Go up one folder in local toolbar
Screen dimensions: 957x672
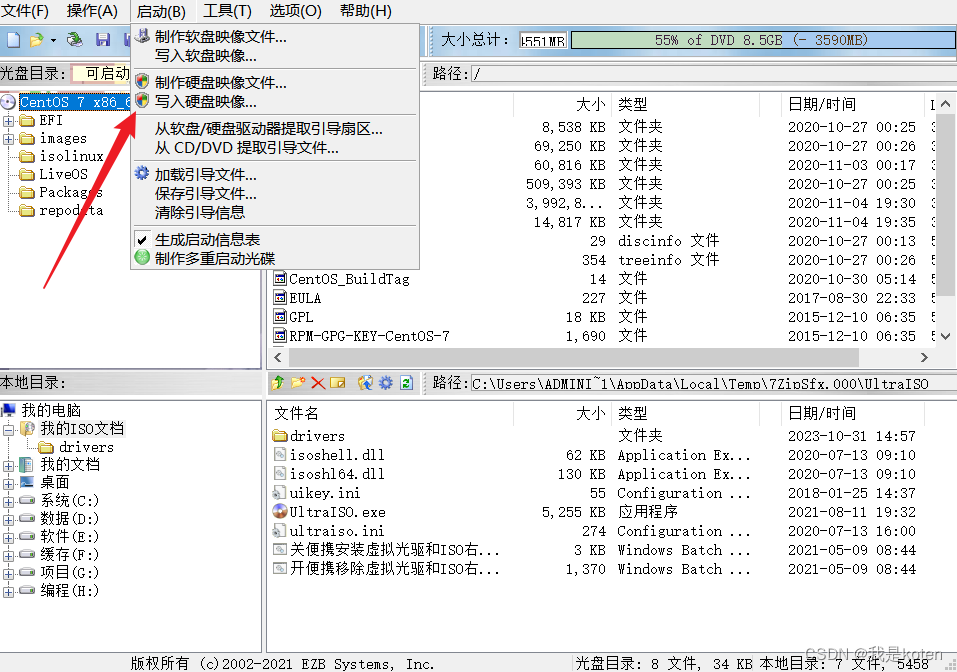tap(278, 383)
